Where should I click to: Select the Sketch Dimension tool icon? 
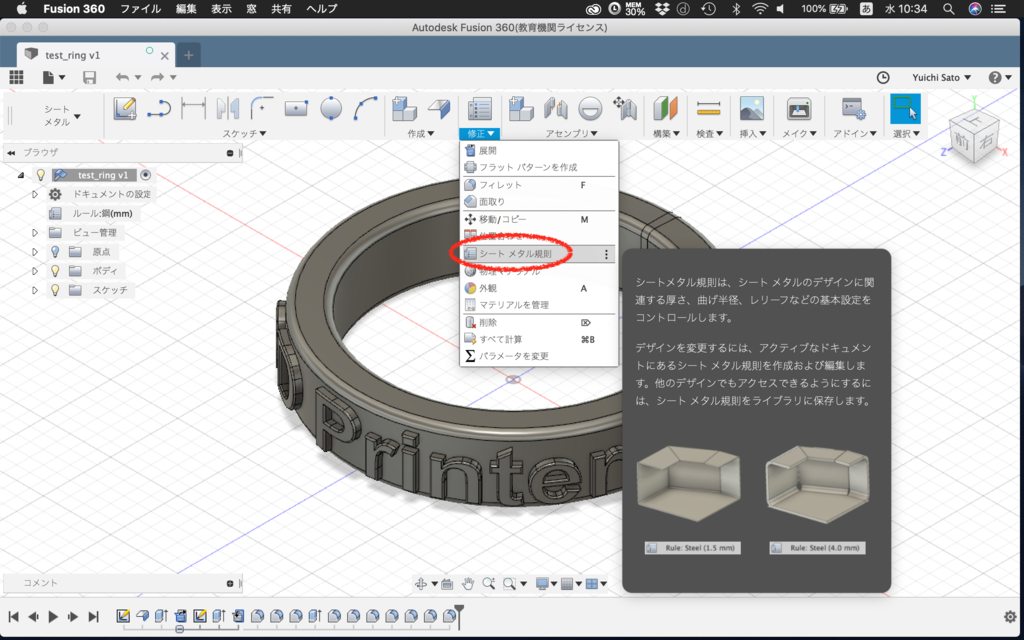coord(193,108)
